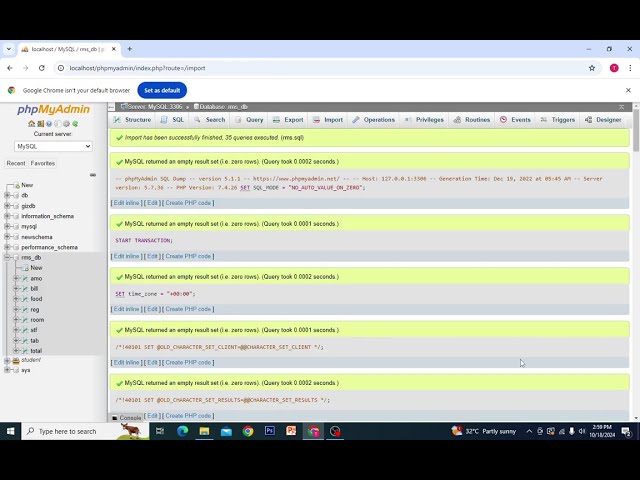640x480 pixels.
Task: Switch to the SQL tab
Action: point(172,120)
